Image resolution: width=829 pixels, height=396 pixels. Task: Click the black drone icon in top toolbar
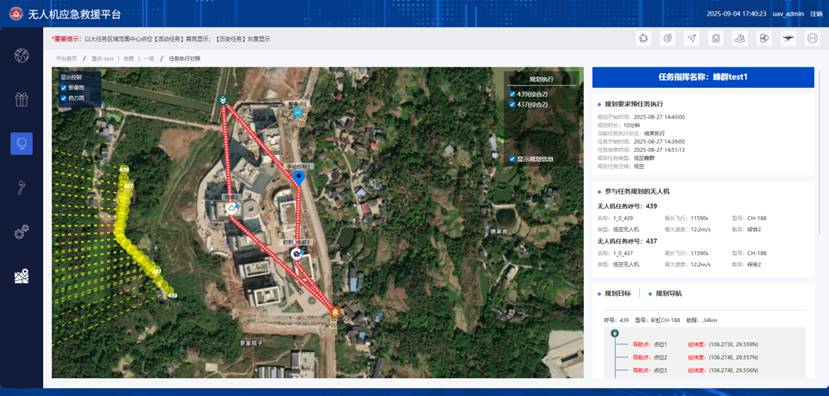point(788,39)
